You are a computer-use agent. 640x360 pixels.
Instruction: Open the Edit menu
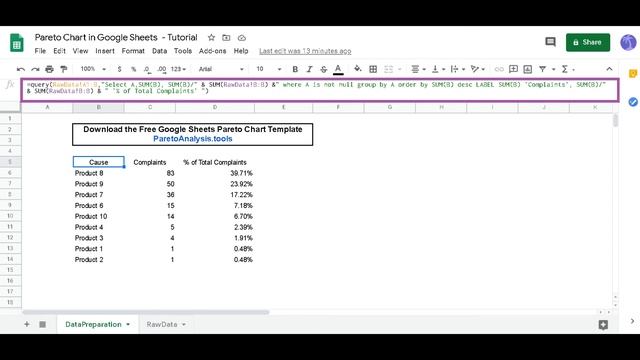point(59,51)
